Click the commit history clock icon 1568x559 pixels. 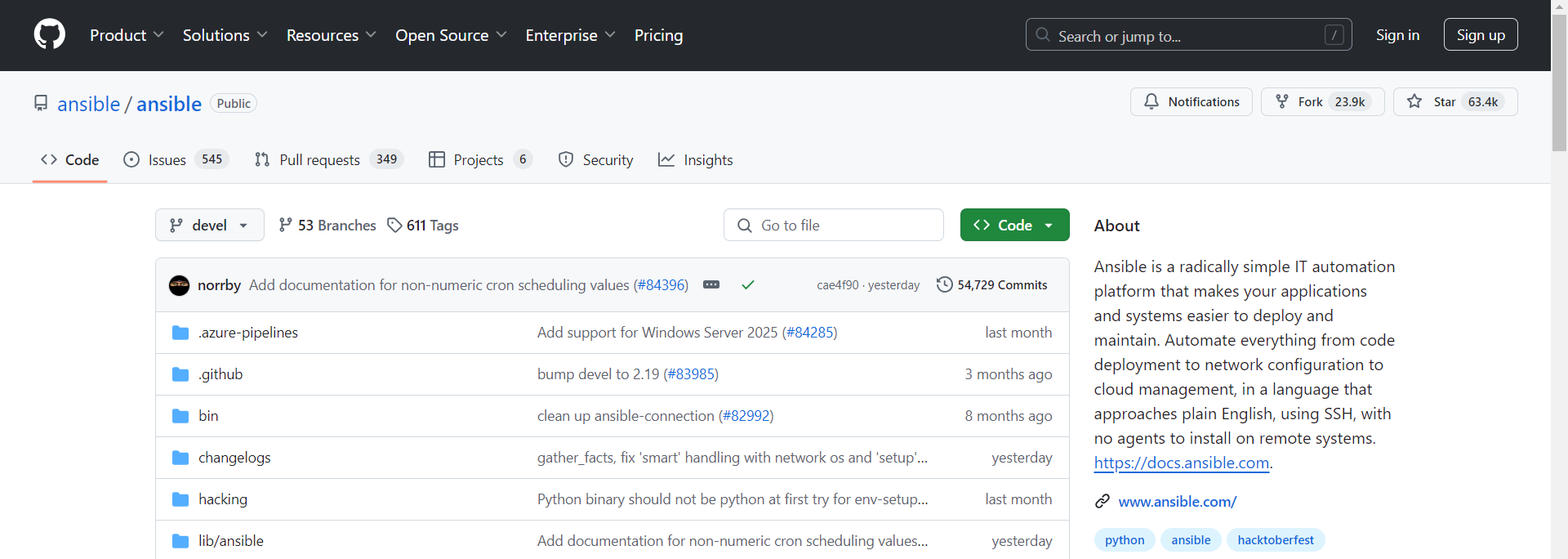click(944, 284)
